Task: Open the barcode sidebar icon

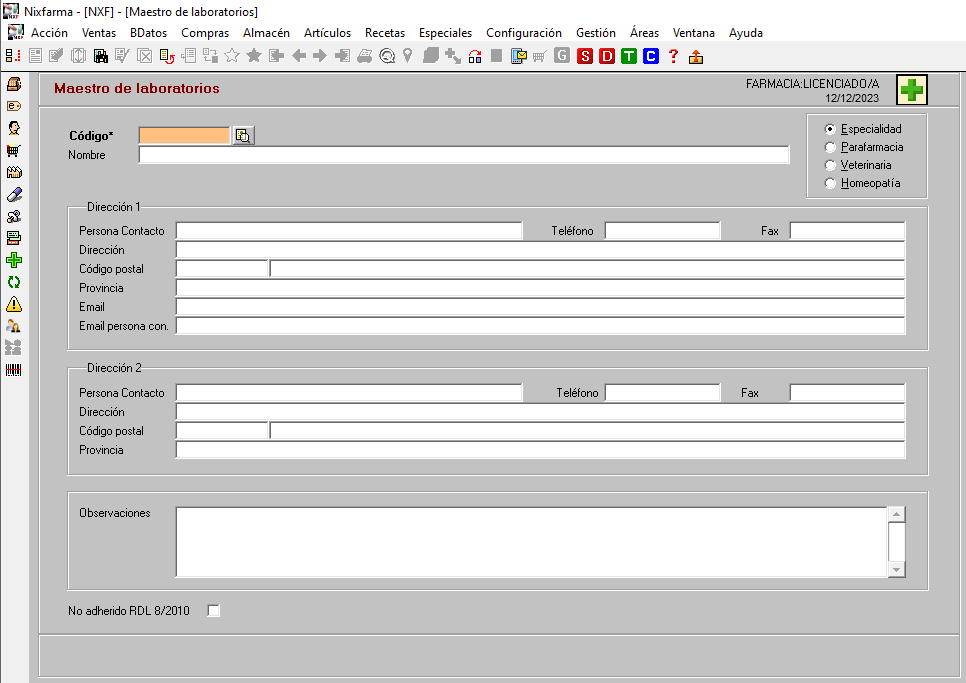Action: click(14, 370)
